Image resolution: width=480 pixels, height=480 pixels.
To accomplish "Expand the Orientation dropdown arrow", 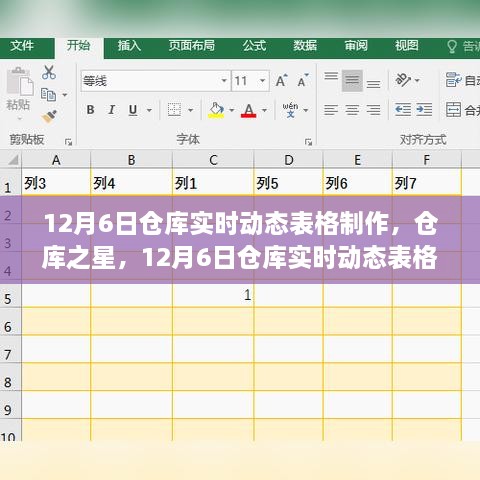I will coord(417,80).
